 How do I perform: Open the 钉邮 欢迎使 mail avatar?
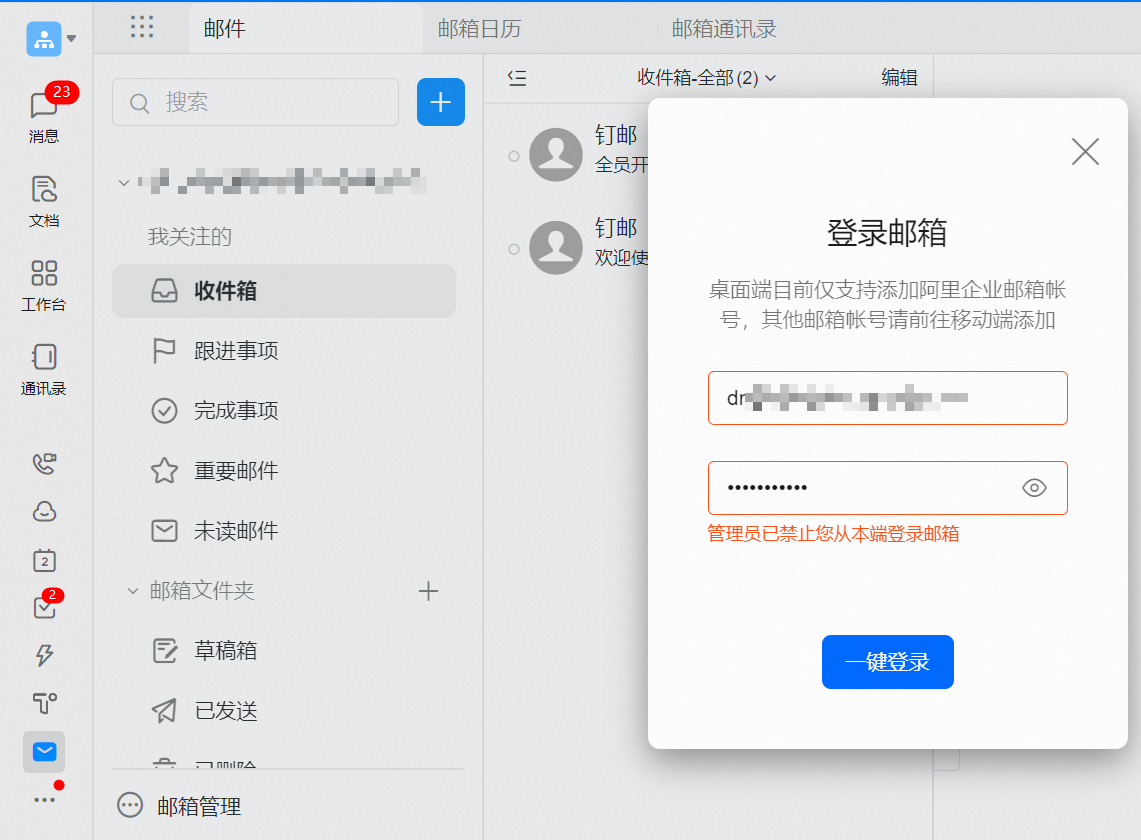click(x=556, y=247)
